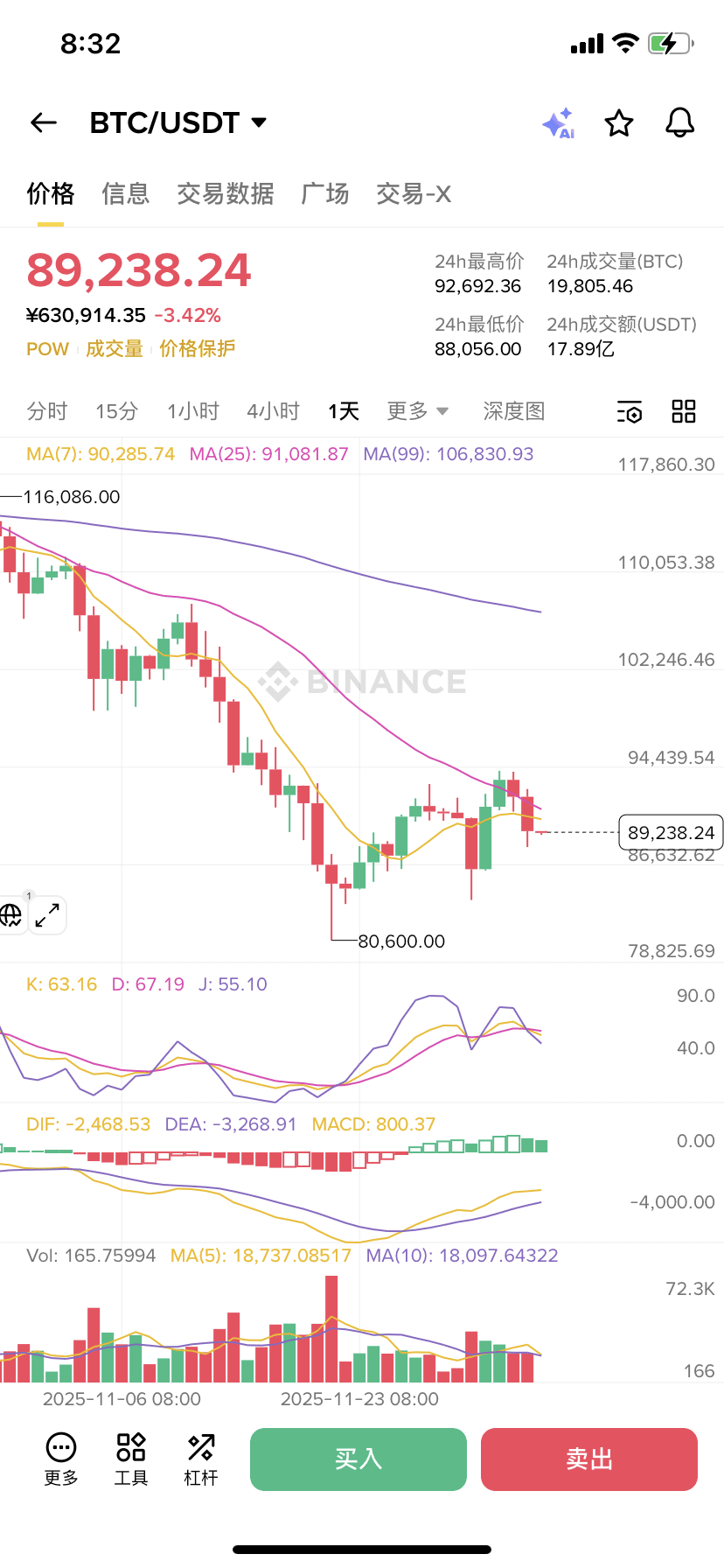
Task: Tap the DEA: -3,268.91 label
Action: pyautogui.click(x=231, y=1124)
